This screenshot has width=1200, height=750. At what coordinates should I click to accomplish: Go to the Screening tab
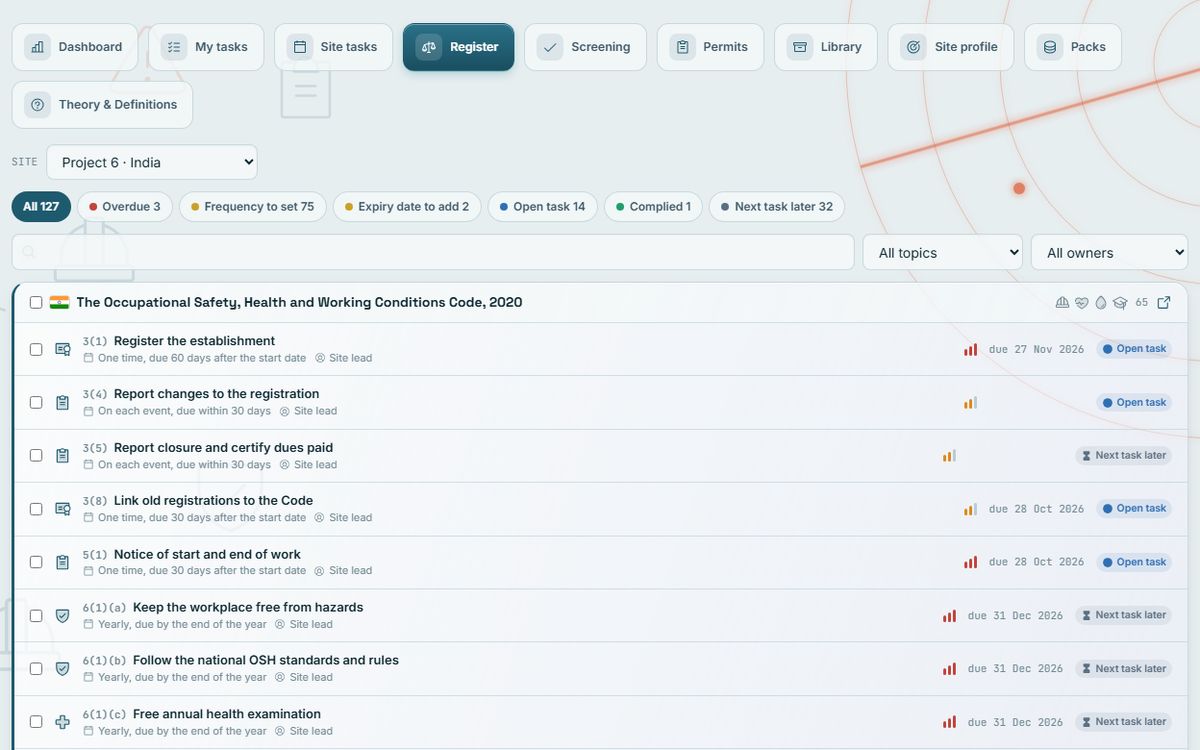tap(586, 47)
